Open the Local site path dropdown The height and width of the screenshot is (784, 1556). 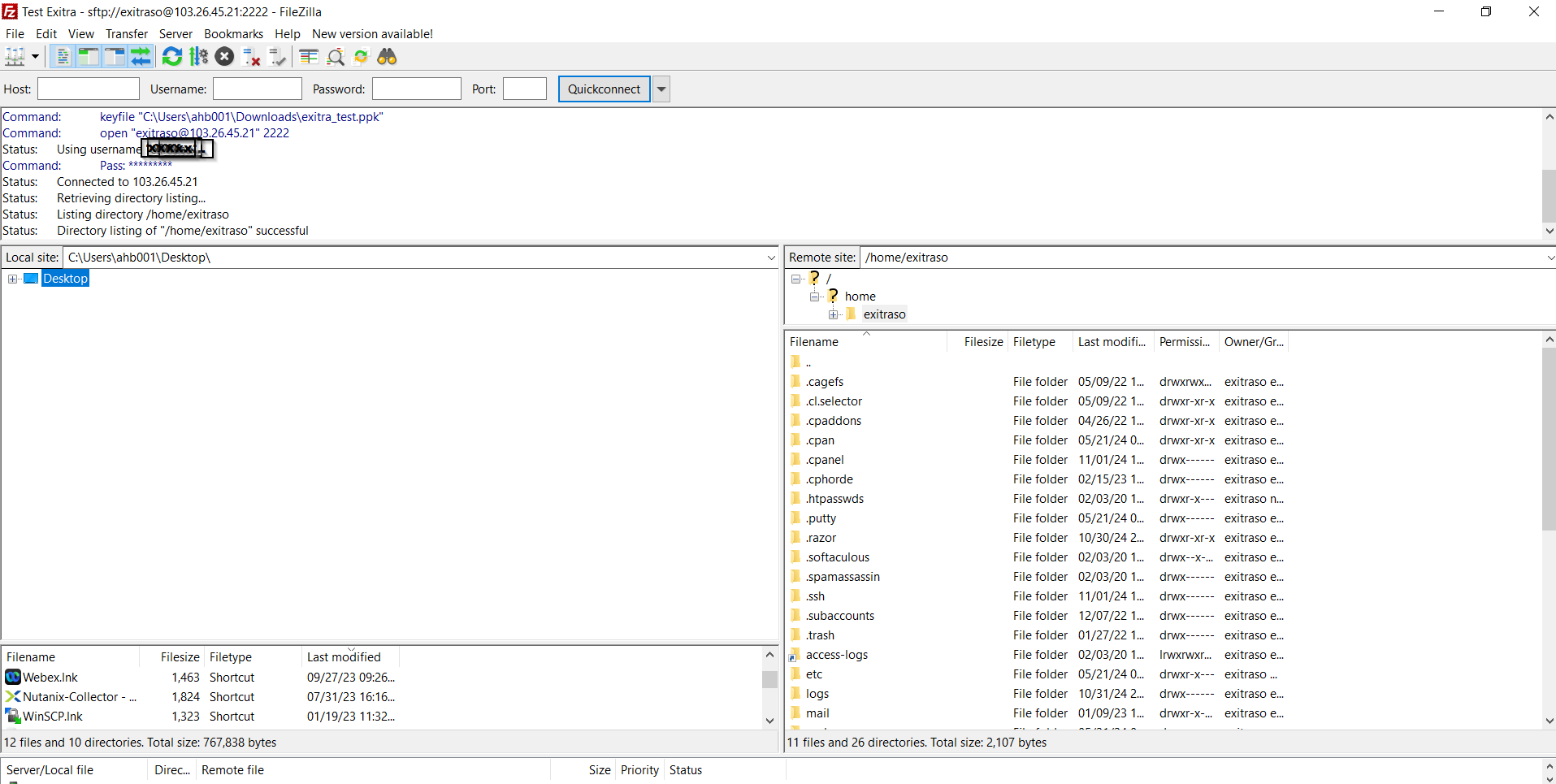(x=771, y=258)
